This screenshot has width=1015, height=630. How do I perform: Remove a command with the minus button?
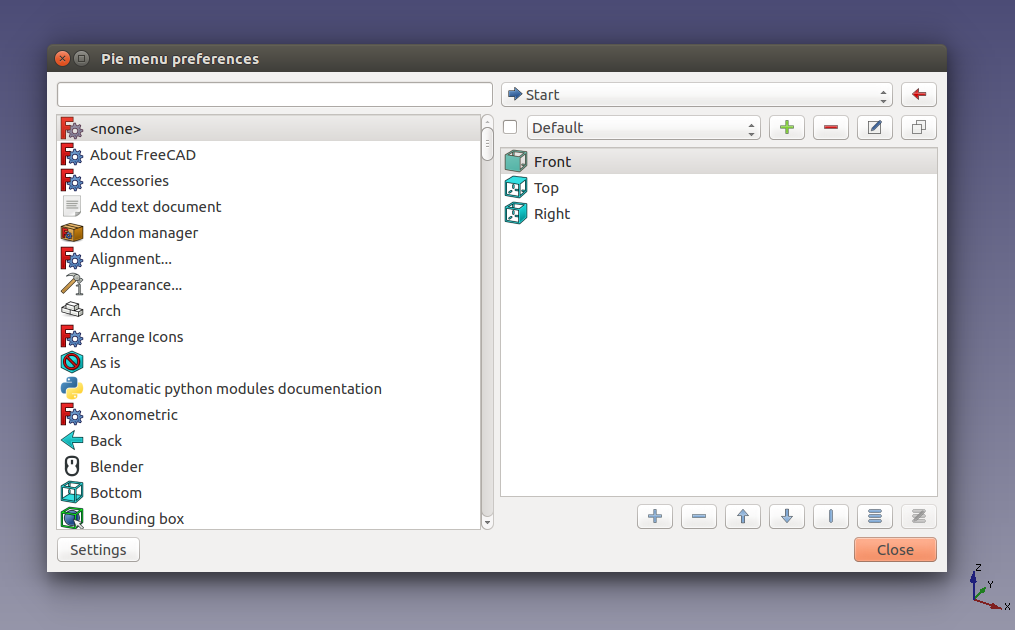(x=698, y=516)
